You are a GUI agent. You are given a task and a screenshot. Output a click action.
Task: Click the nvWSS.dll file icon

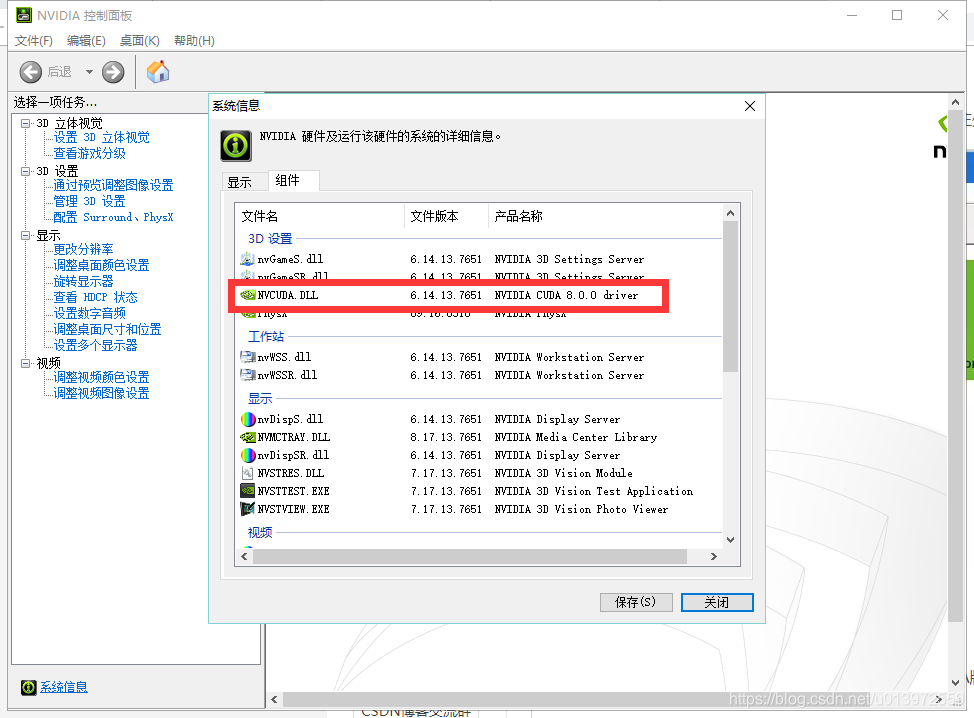(247, 357)
